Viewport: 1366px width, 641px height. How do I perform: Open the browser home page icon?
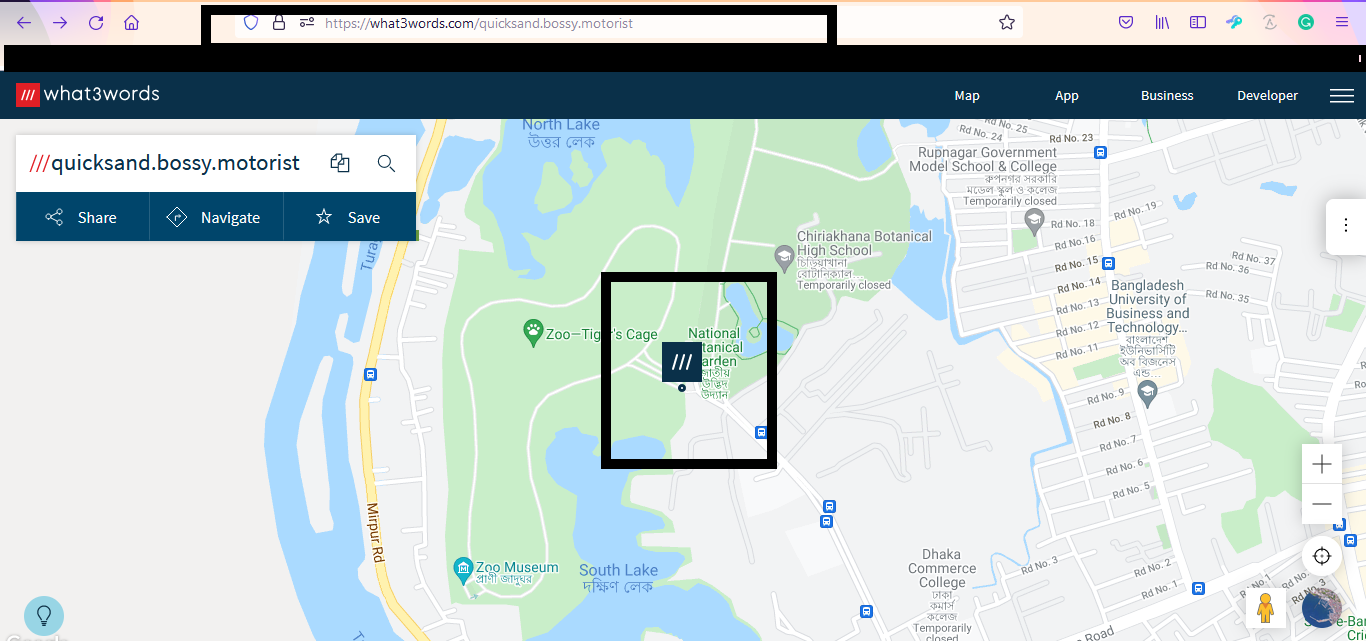coord(132,22)
